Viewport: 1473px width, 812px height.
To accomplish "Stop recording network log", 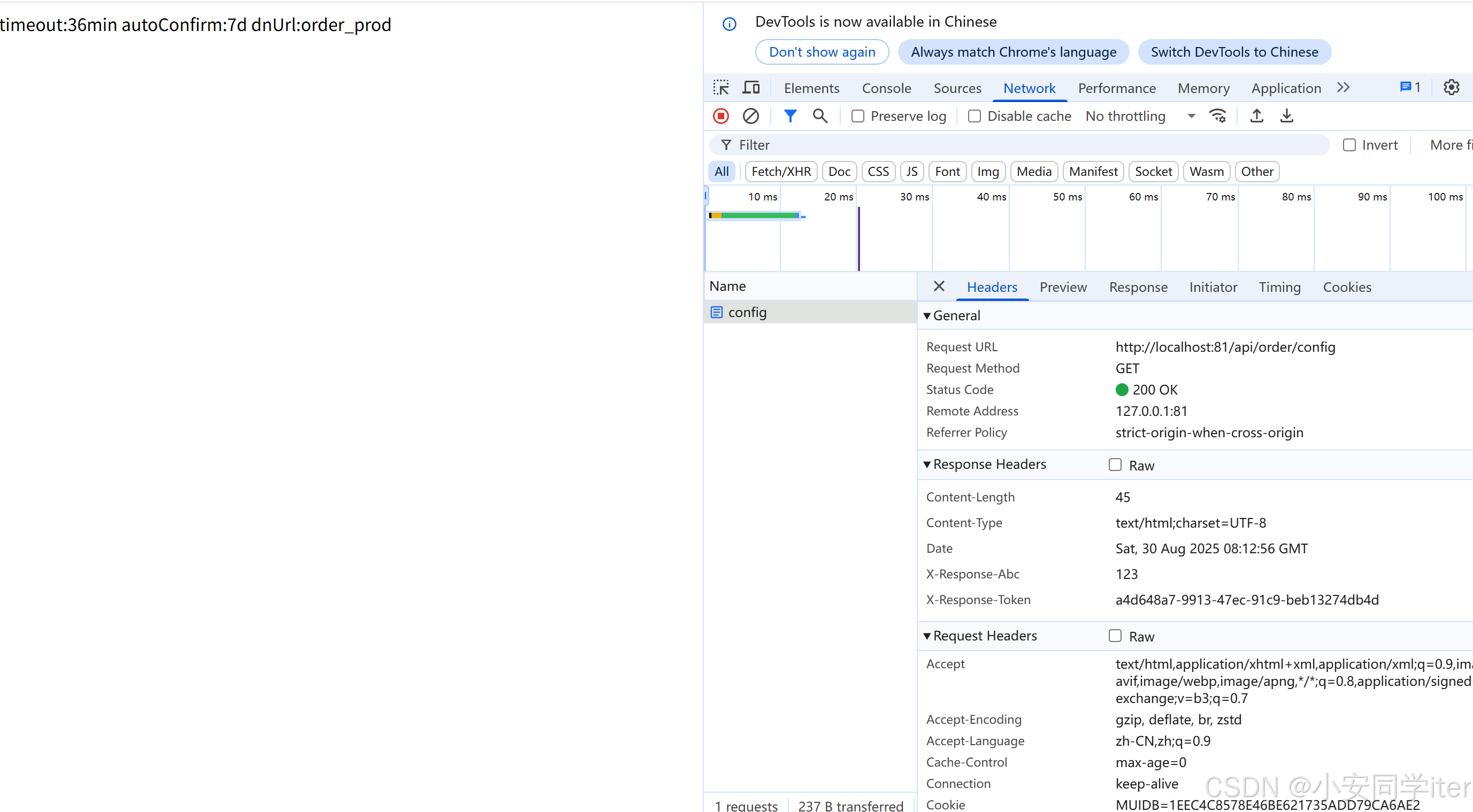I will click(721, 116).
